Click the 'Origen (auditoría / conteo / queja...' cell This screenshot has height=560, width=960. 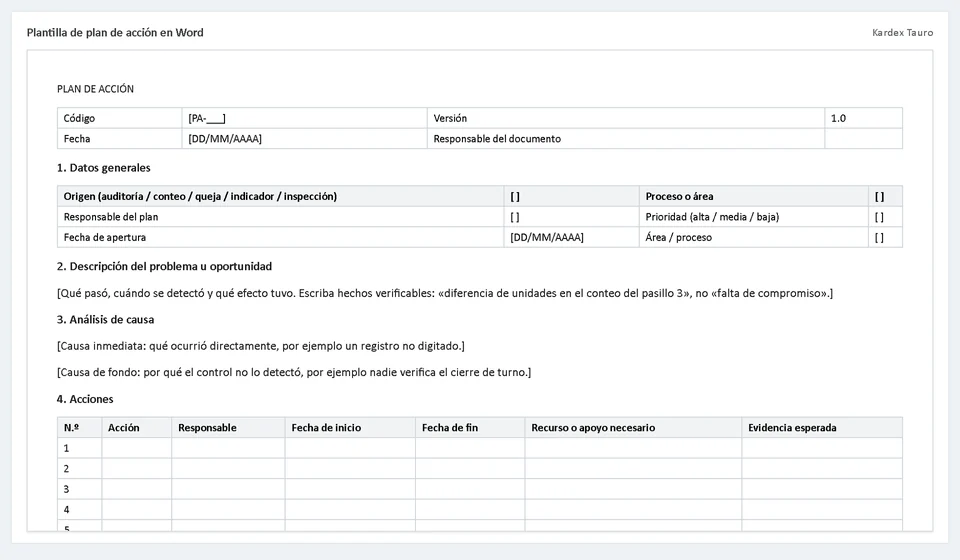pos(280,196)
